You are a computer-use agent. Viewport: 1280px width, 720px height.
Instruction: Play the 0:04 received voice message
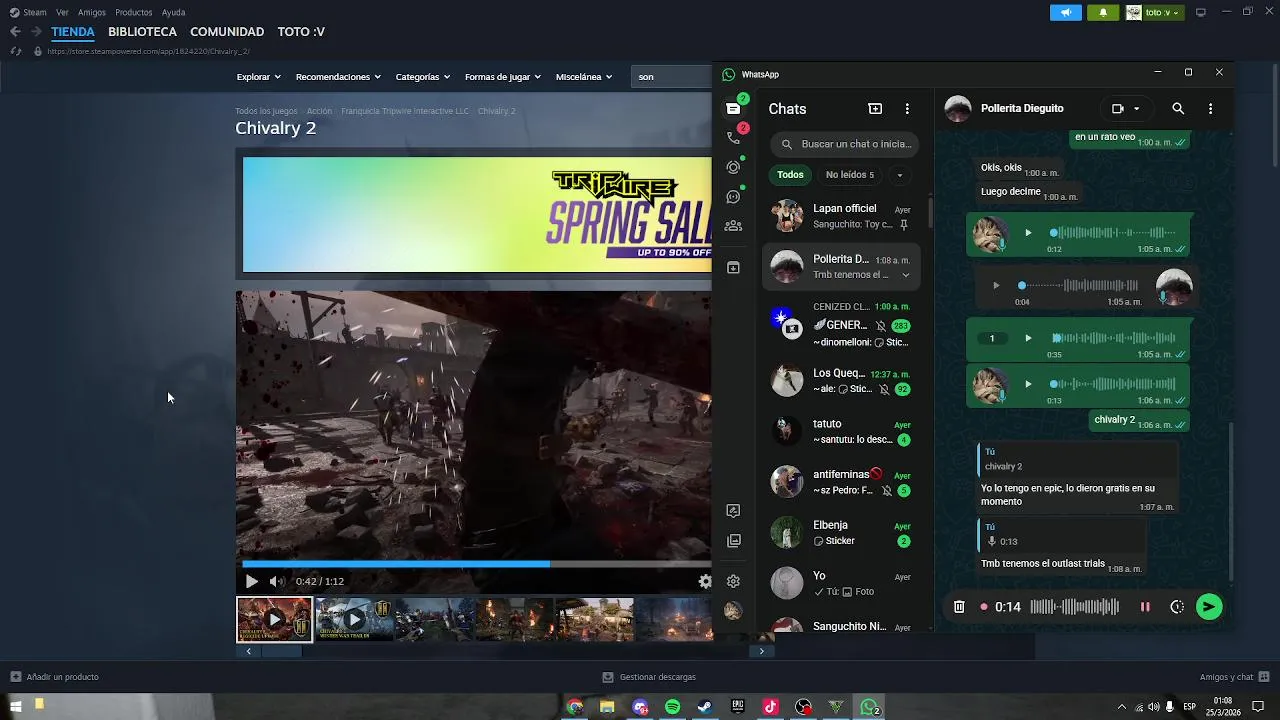pos(996,285)
